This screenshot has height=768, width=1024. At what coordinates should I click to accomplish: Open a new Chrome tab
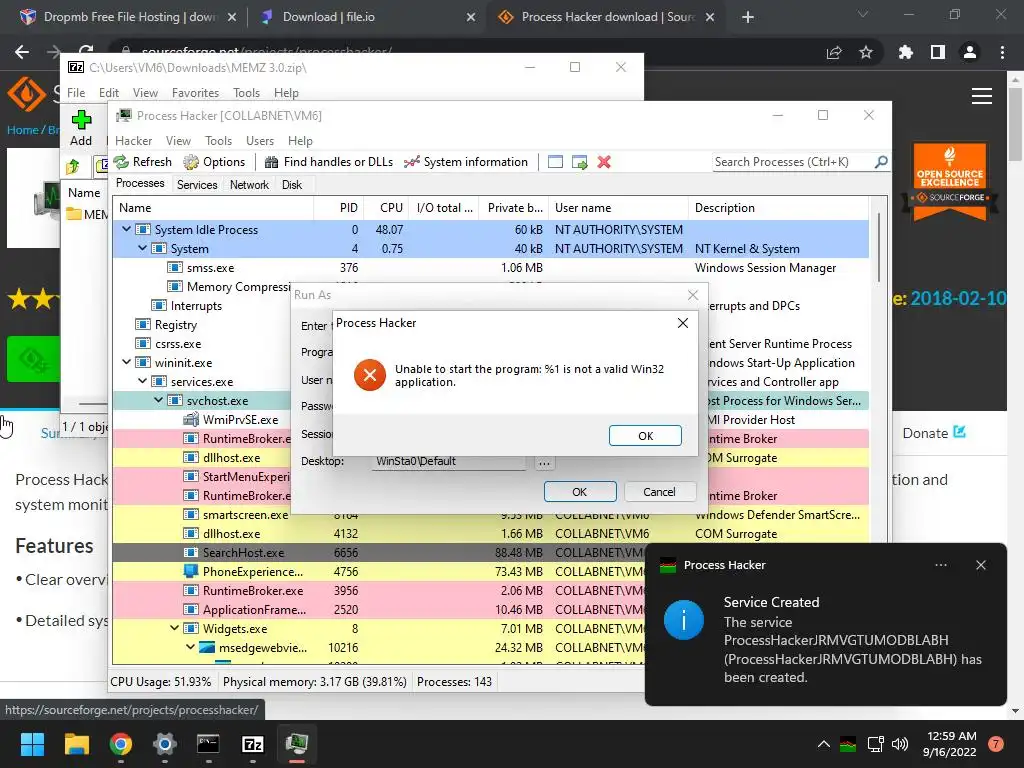point(748,17)
